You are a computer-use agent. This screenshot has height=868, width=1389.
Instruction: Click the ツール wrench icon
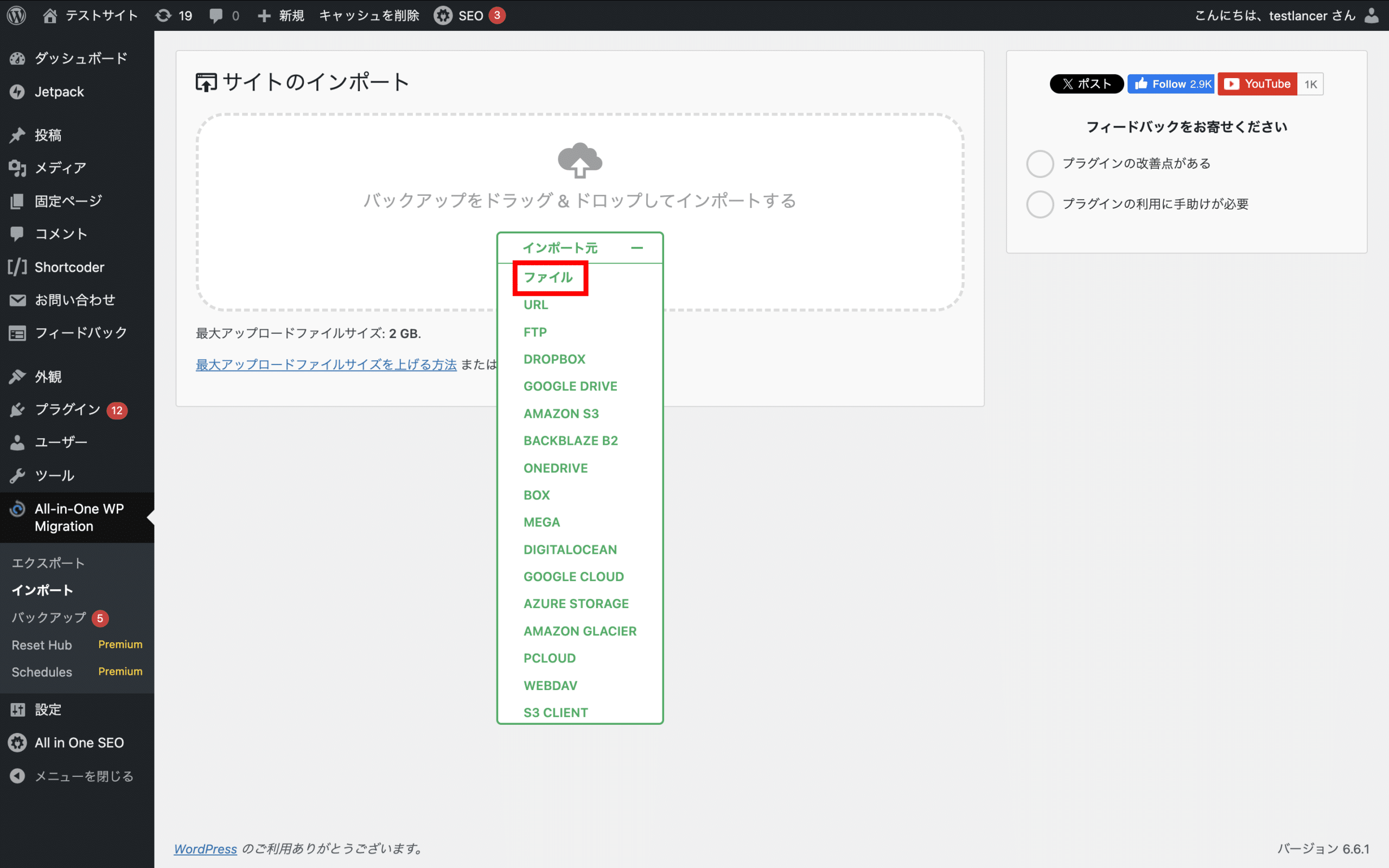pyautogui.click(x=17, y=475)
